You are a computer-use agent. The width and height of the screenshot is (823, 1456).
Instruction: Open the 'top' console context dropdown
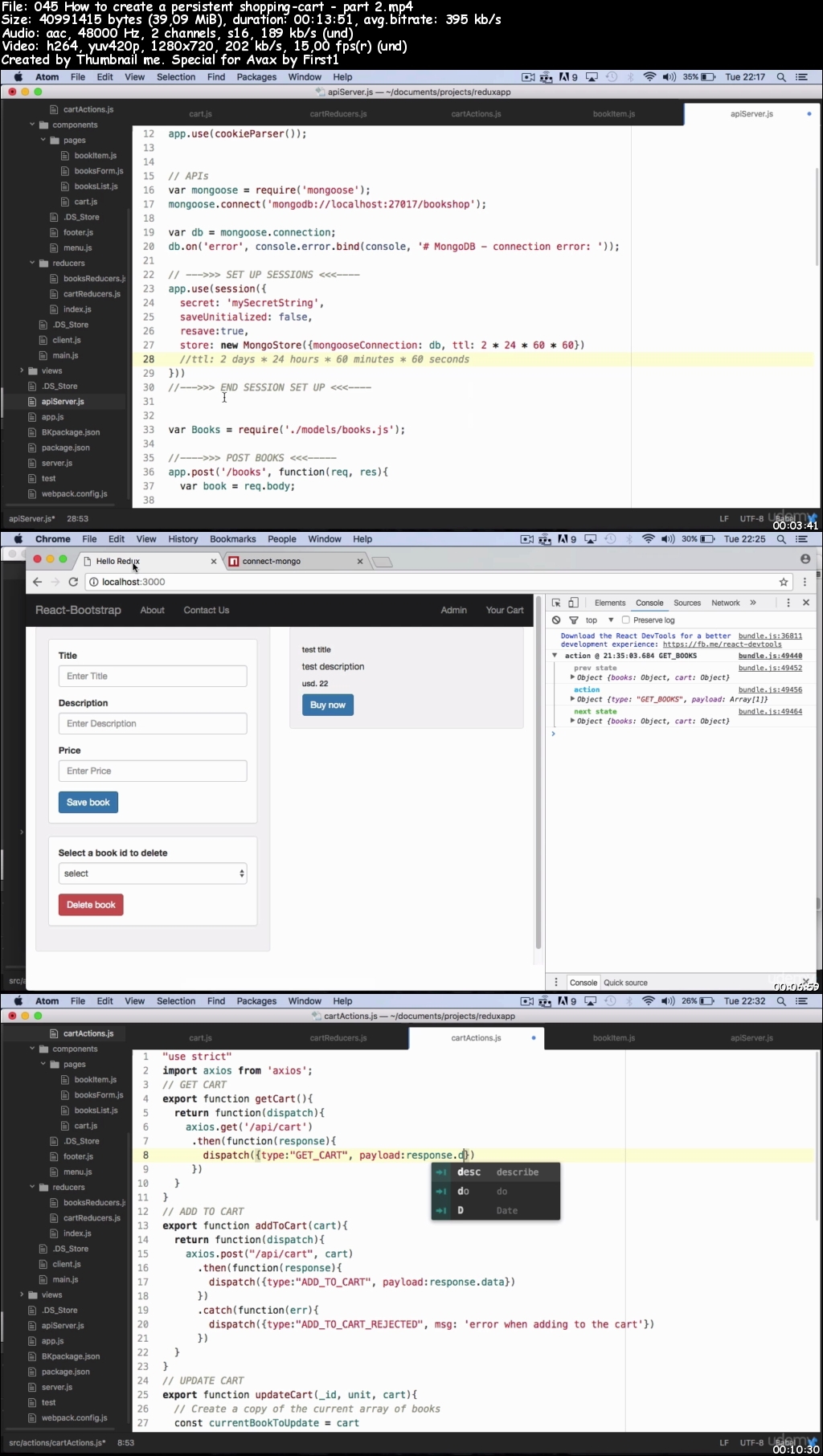[x=600, y=620]
